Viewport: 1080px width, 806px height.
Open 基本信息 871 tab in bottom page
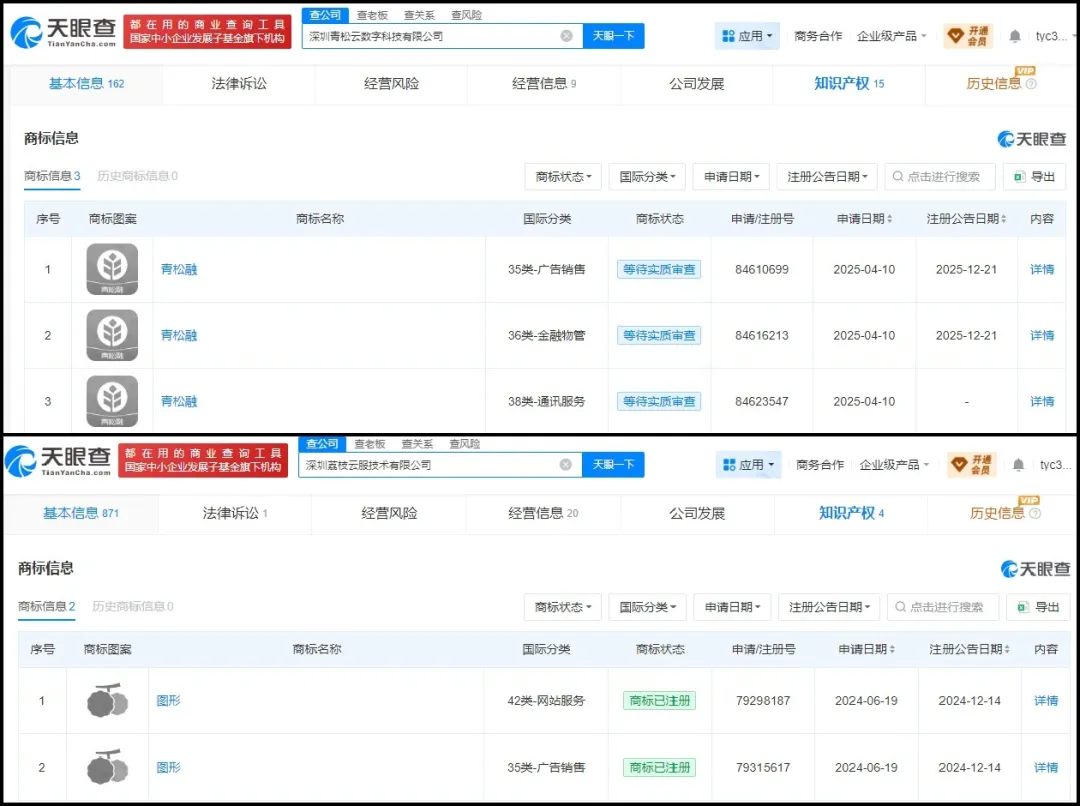[x=81, y=513]
